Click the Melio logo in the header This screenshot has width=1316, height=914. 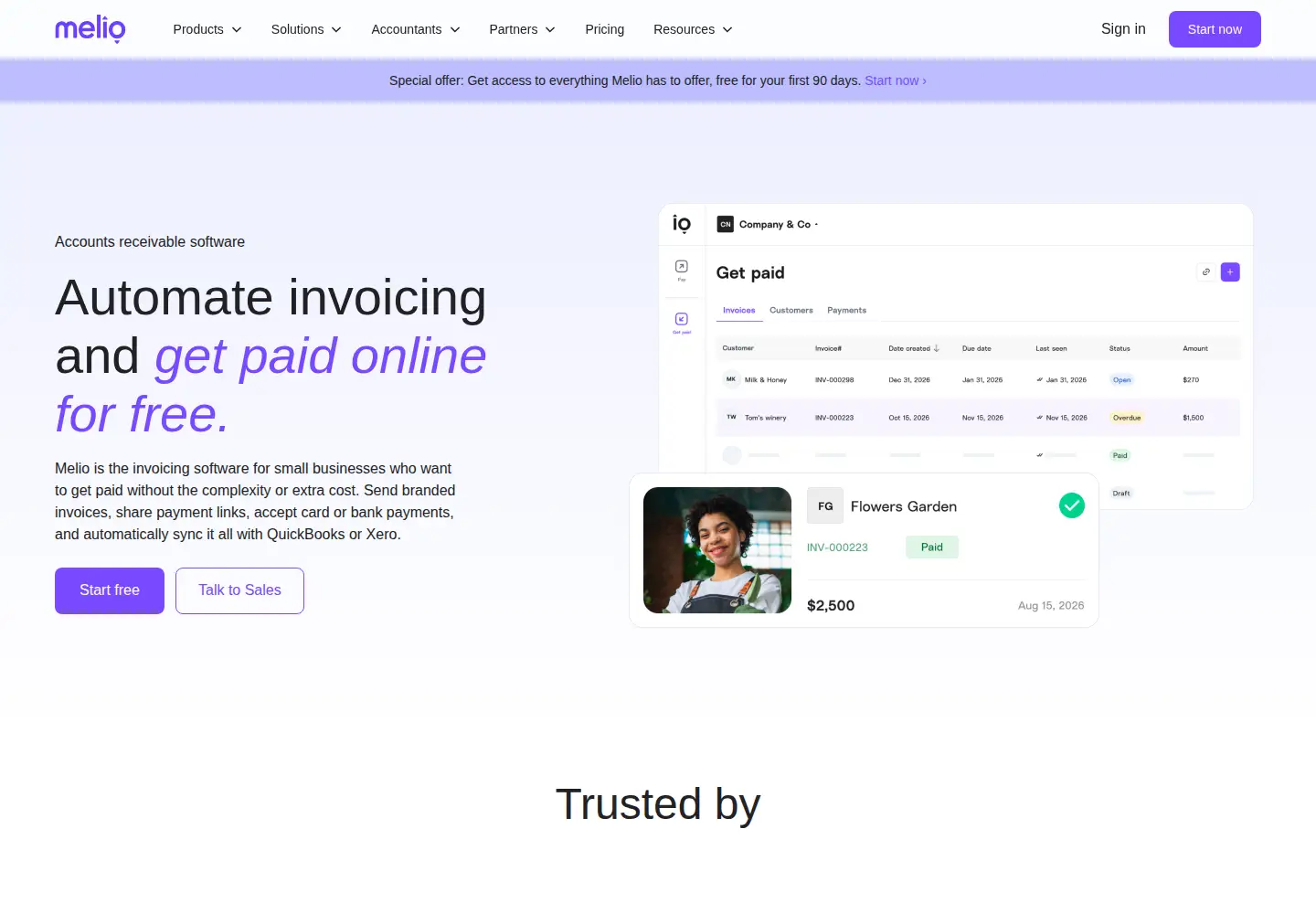(x=90, y=29)
